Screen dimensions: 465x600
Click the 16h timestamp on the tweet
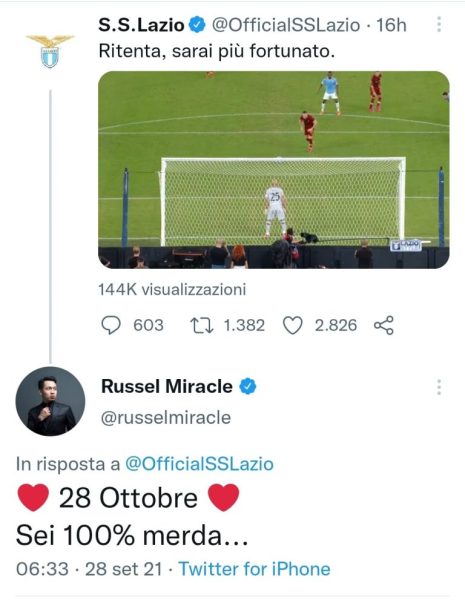pyautogui.click(x=391, y=25)
